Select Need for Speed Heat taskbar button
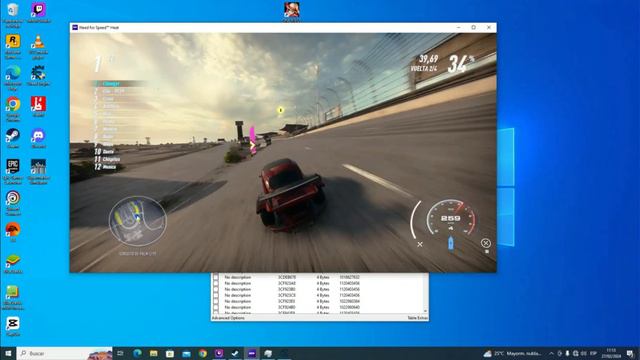 251,353
